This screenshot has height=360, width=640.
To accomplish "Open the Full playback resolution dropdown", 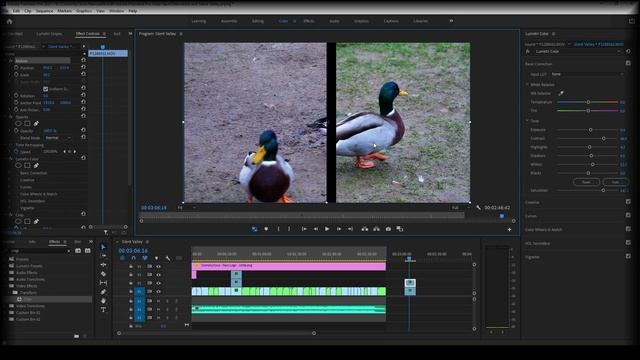I will pyautogui.click(x=460, y=208).
